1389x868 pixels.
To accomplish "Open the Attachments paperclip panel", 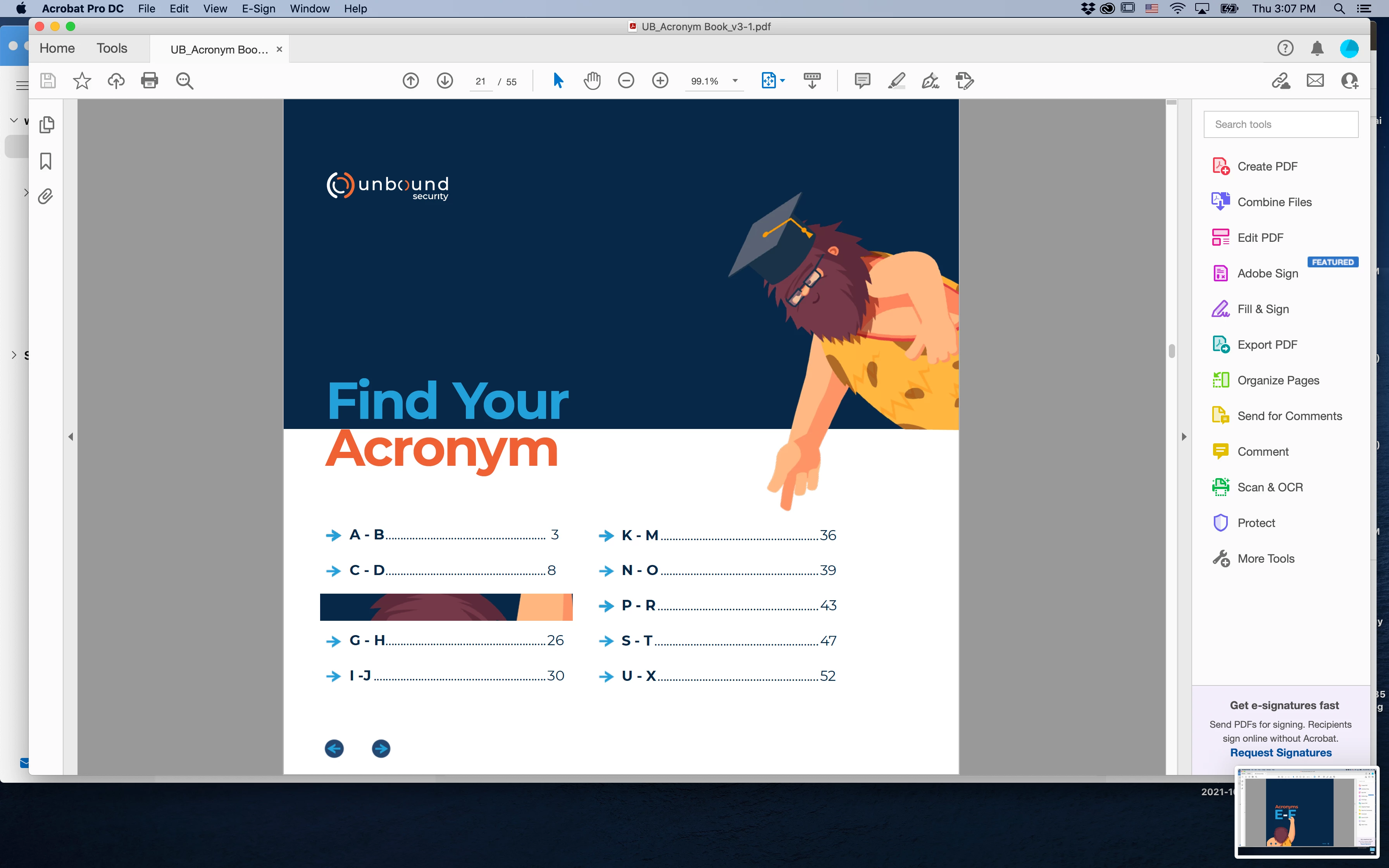I will coord(45,197).
